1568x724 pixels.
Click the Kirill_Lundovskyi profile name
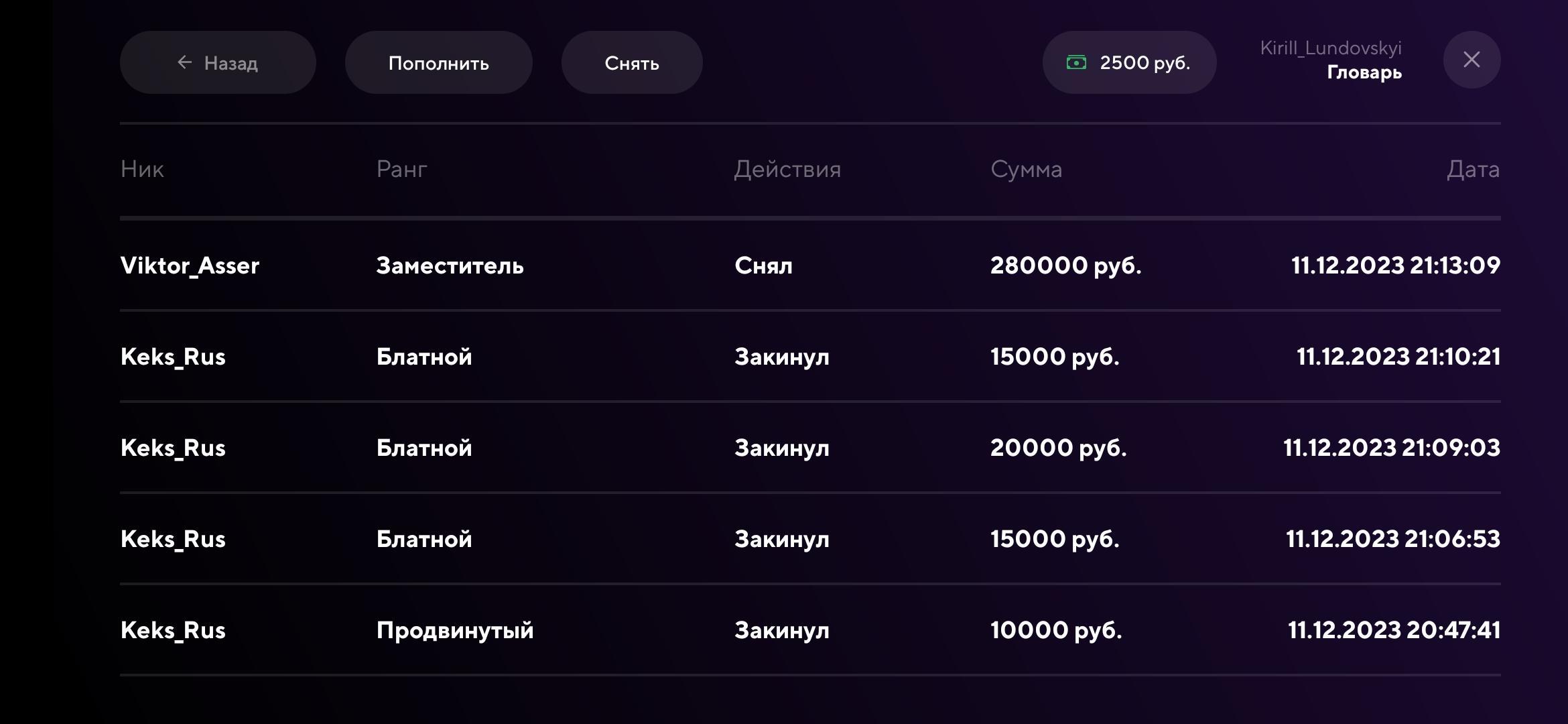1330,48
